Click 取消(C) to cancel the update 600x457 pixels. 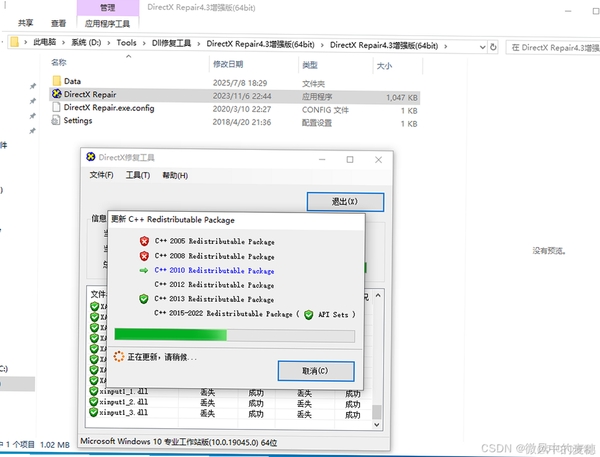[316, 371]
